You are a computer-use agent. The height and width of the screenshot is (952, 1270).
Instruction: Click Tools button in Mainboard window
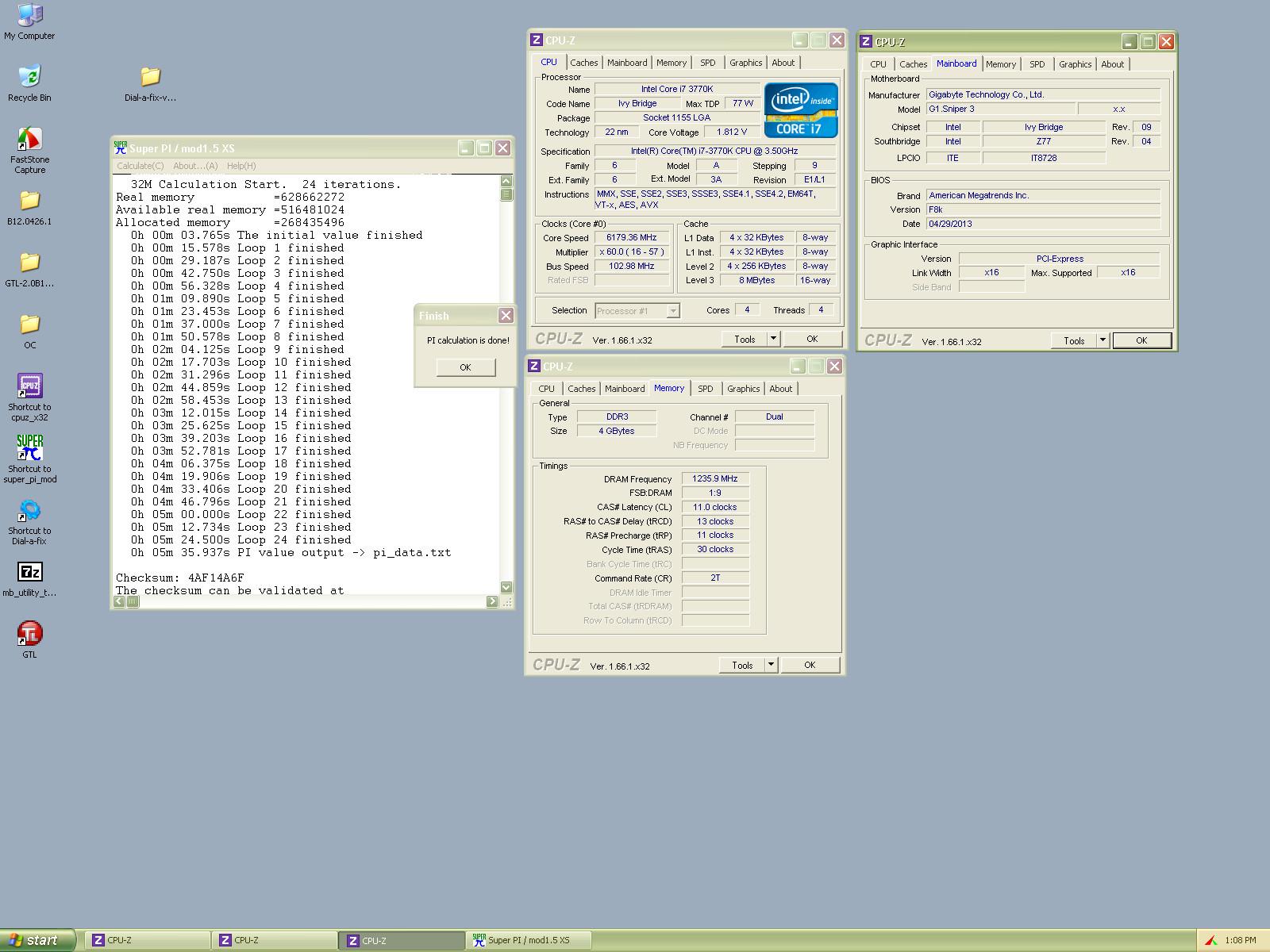(1074, 340)
